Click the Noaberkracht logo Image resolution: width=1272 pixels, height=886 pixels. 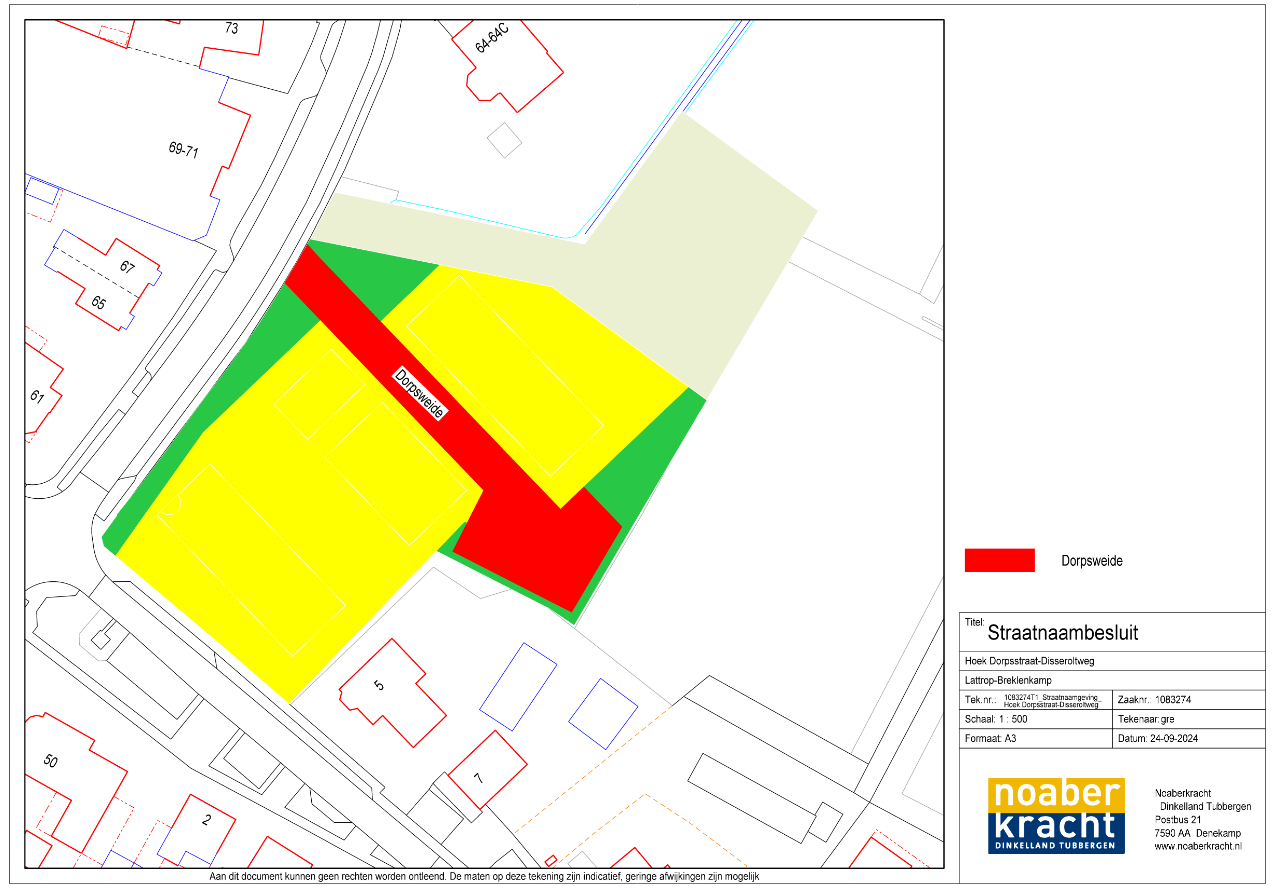pos(1056,815)
